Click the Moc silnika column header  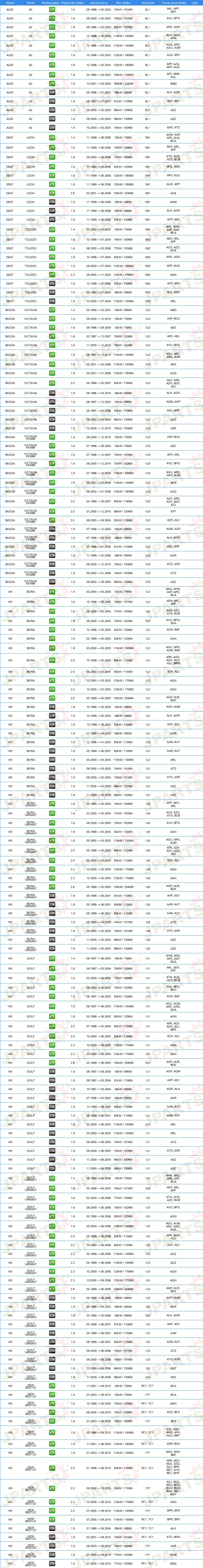[x=123, y=3]
